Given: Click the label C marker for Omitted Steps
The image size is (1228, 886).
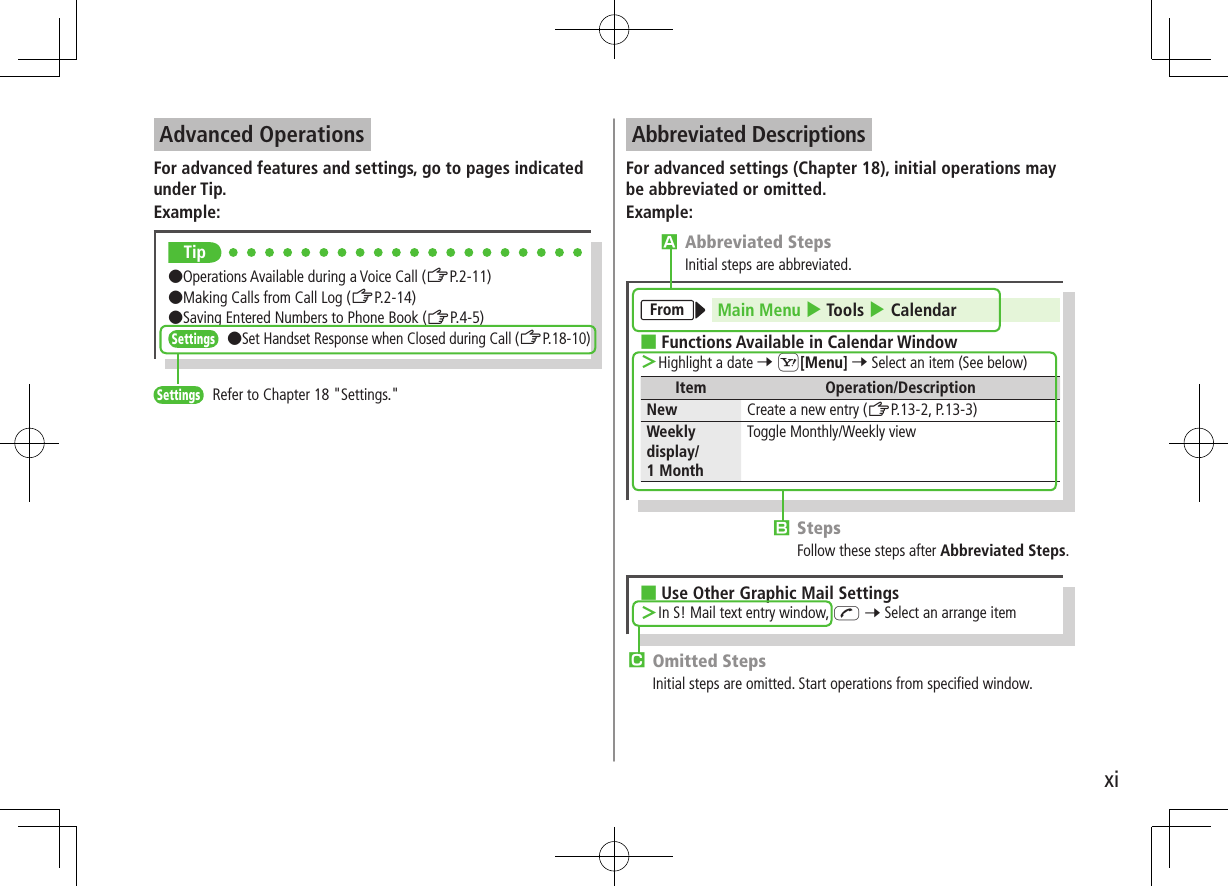Looking at the screenshot, I should pyautogui.click(x=637, y=660).
